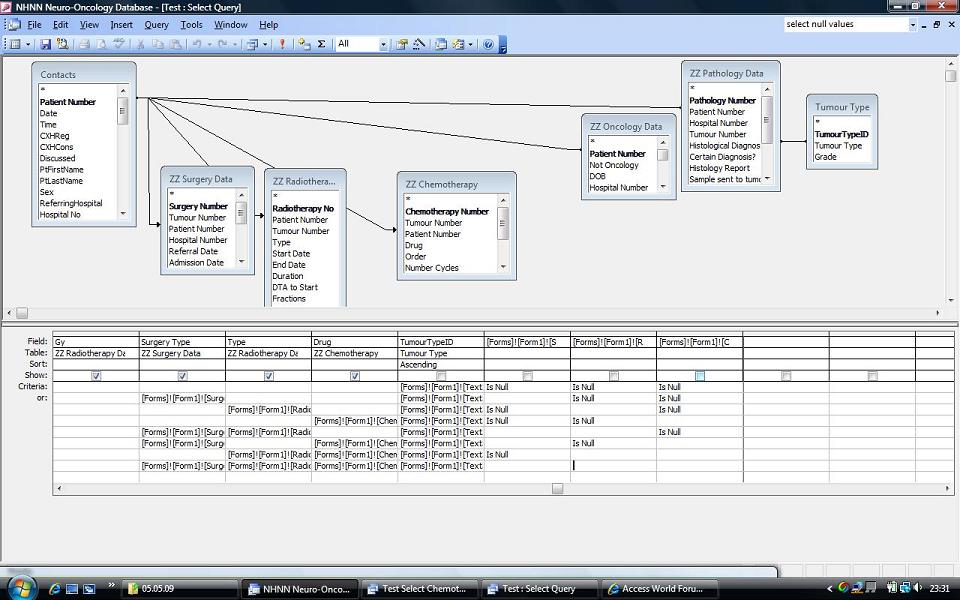Open the Top Values 'All' dropdown
This screenshot has height=600, width=960.
(x=383, y=44)
